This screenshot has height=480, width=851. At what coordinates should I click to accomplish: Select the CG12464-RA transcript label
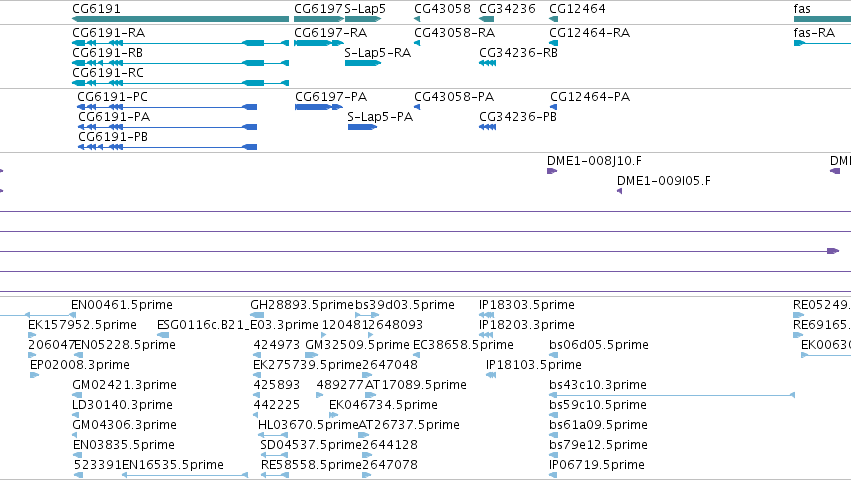[x=590, y=33]
